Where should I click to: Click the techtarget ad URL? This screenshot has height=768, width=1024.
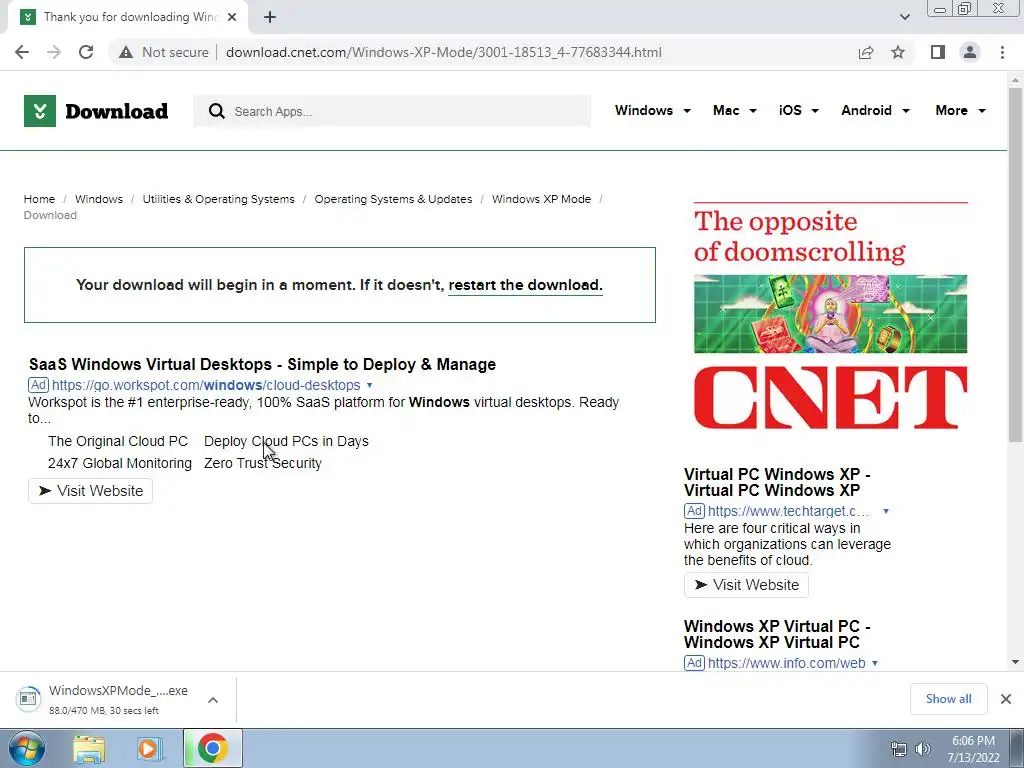(788, 511)
